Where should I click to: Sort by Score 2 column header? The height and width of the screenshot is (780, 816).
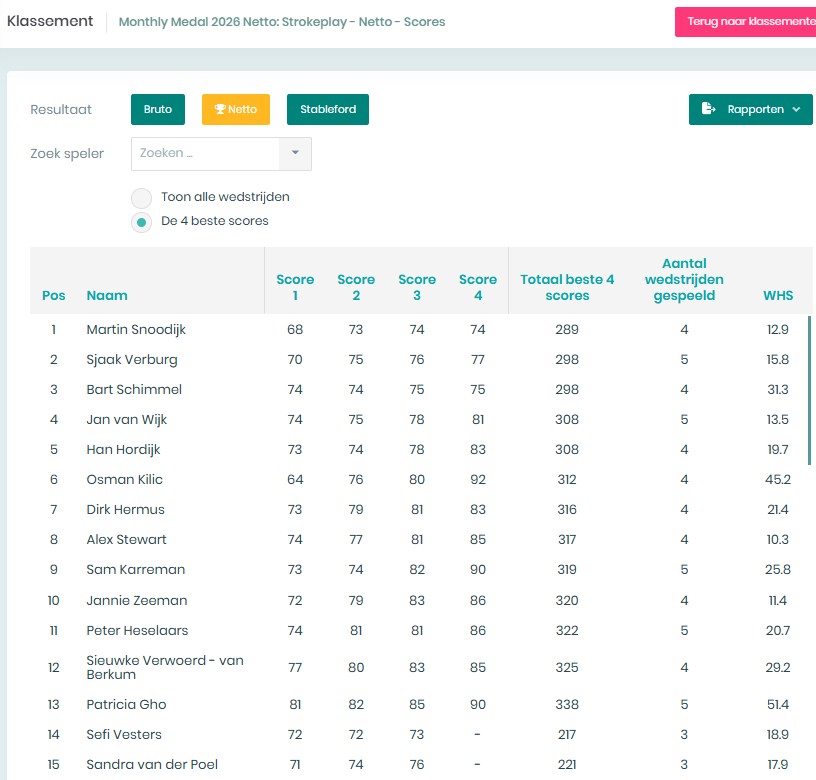(x=356, y=287)
